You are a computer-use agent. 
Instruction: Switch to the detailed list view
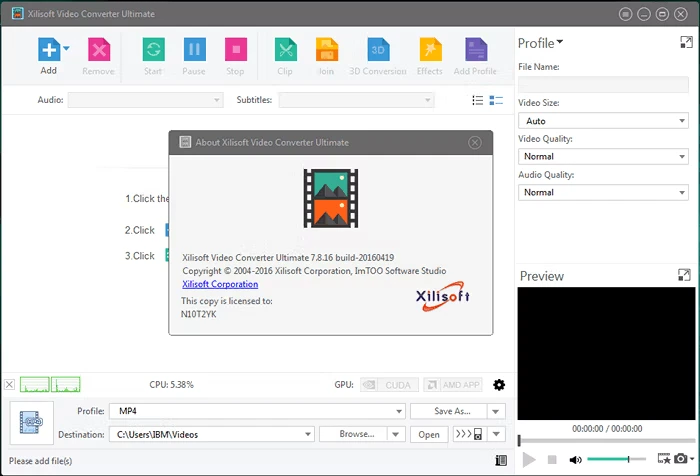(496, 100)
